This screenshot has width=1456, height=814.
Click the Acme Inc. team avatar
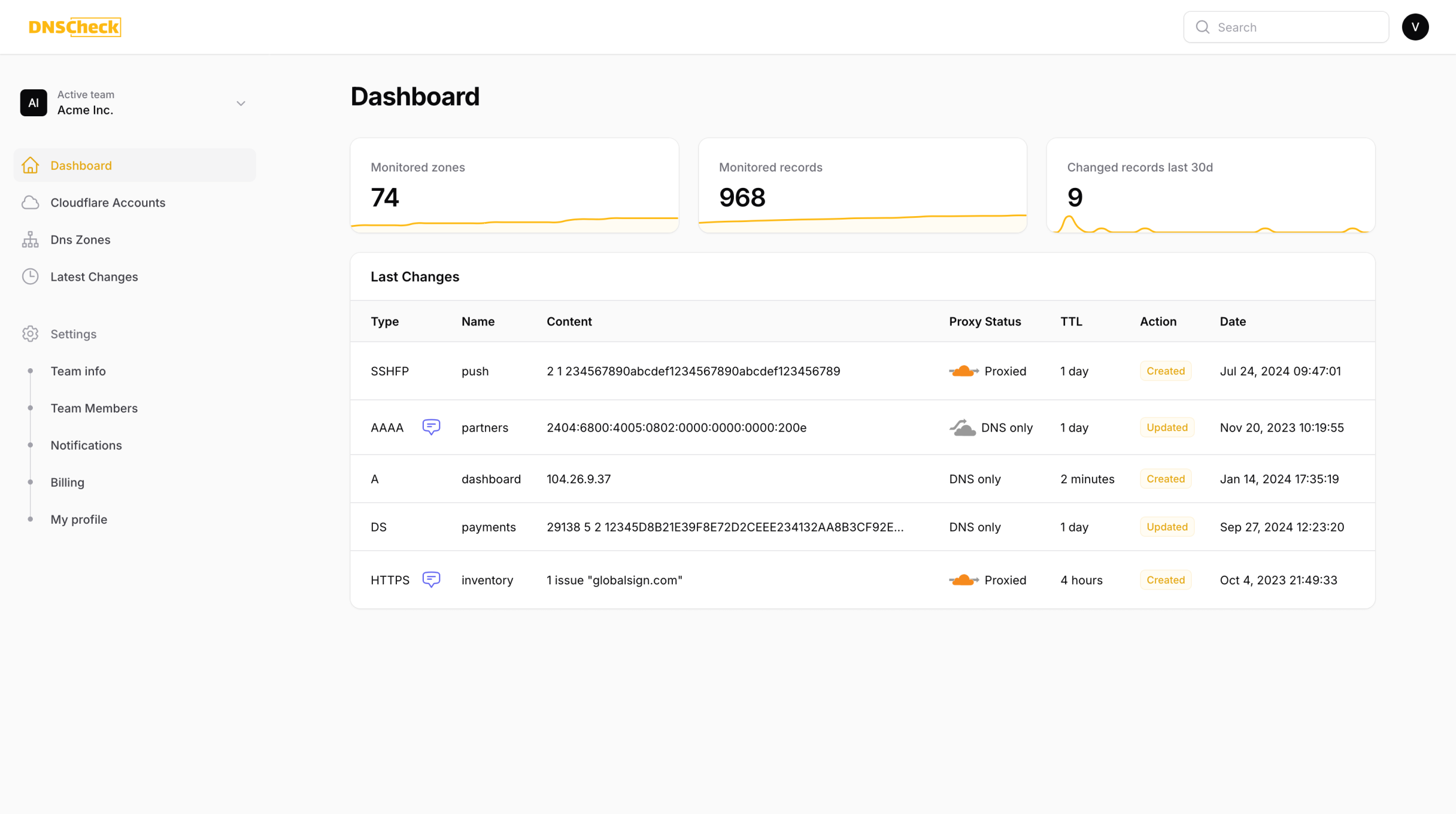tap(33, 103)
